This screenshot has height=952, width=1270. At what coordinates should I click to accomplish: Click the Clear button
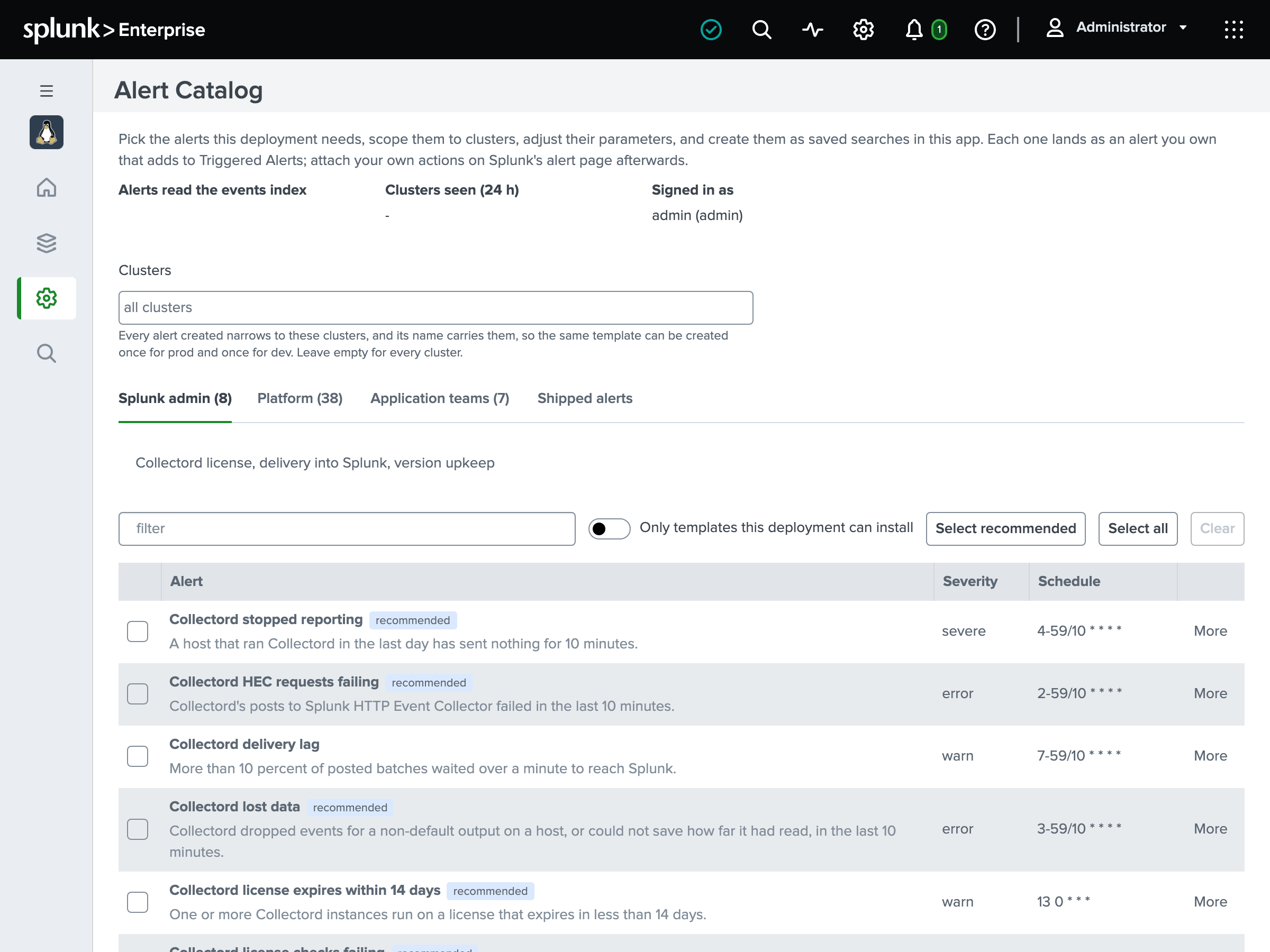[x=1217, y=528]
